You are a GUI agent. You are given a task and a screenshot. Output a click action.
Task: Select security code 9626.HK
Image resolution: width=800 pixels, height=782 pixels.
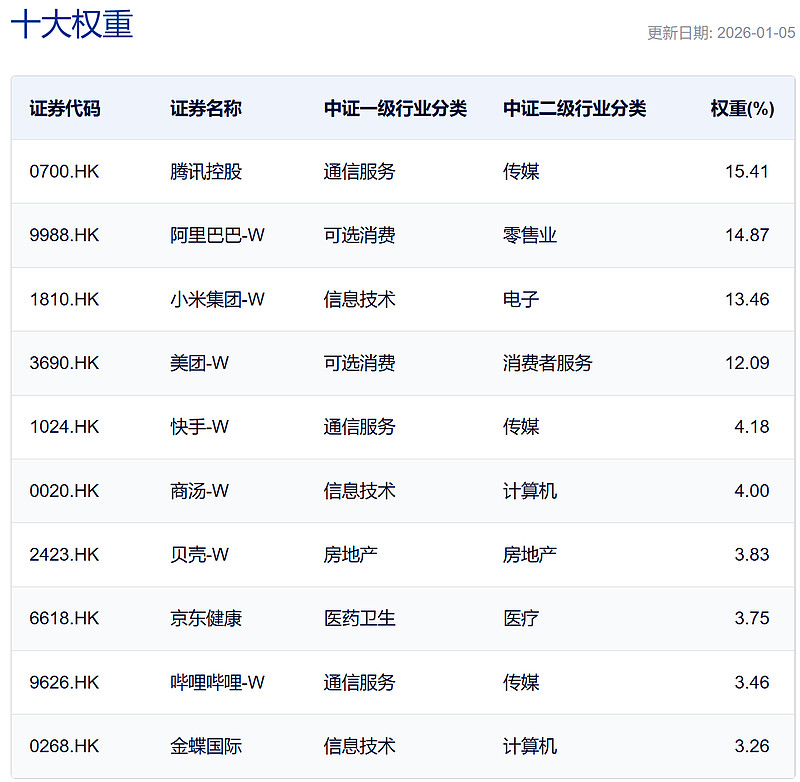64,683
